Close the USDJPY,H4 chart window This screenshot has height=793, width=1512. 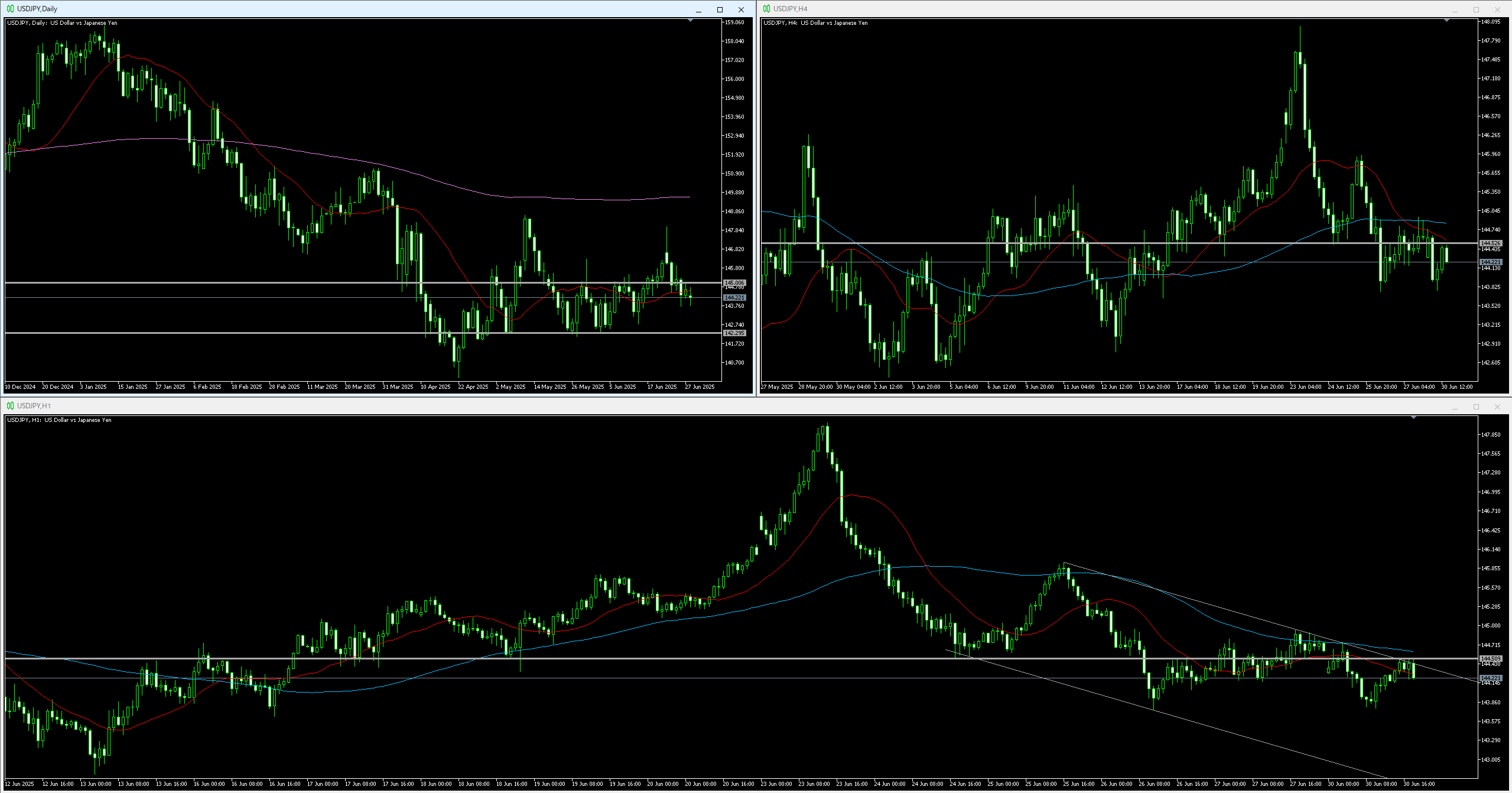point(1497,9)
